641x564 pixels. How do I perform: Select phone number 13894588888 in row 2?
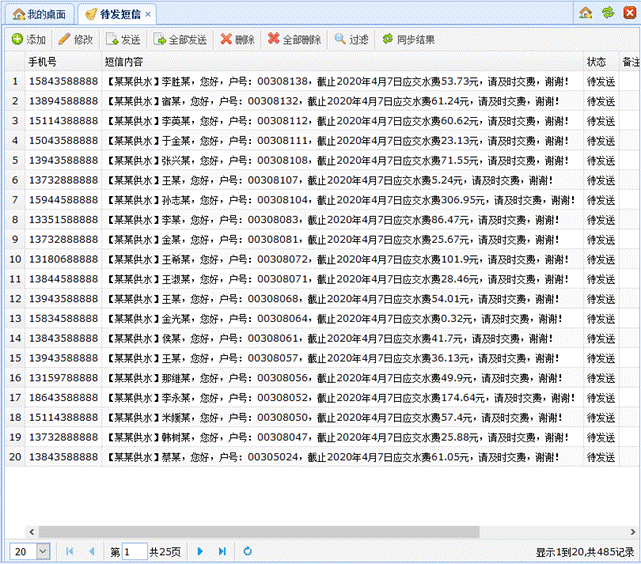pos(63,101)
